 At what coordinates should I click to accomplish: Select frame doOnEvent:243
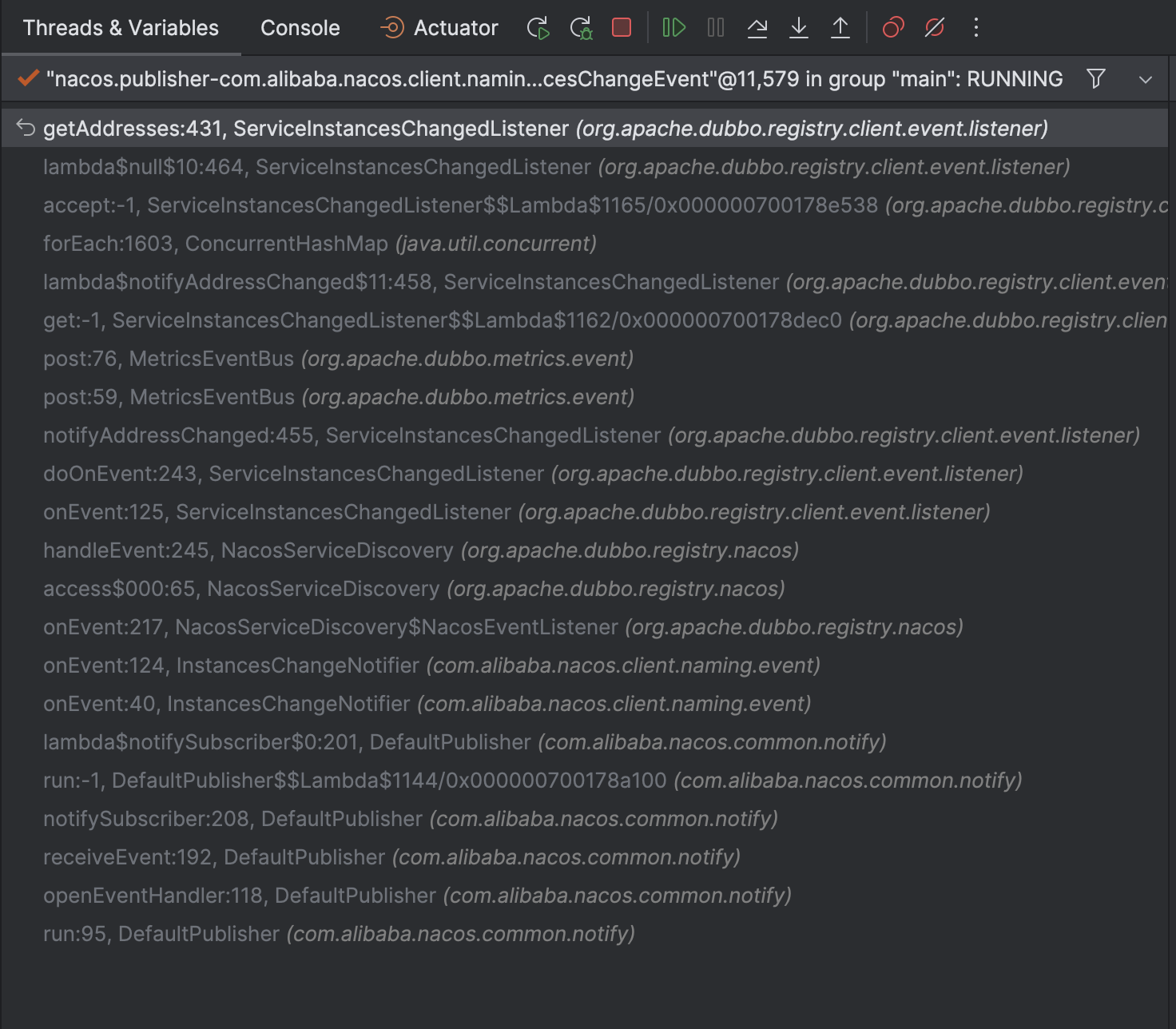[x=585, y=474]
